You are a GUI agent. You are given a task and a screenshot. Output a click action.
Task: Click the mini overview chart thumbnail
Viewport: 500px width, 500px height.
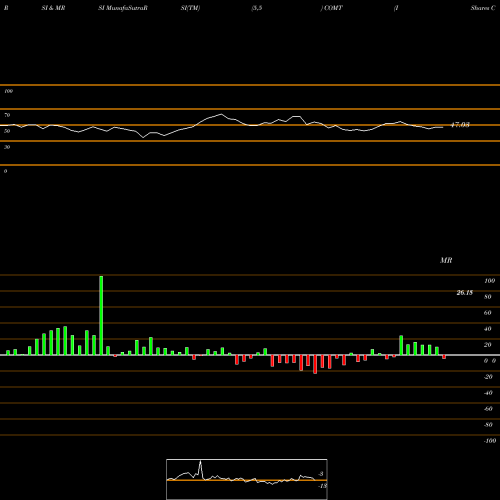pos(247,479)
